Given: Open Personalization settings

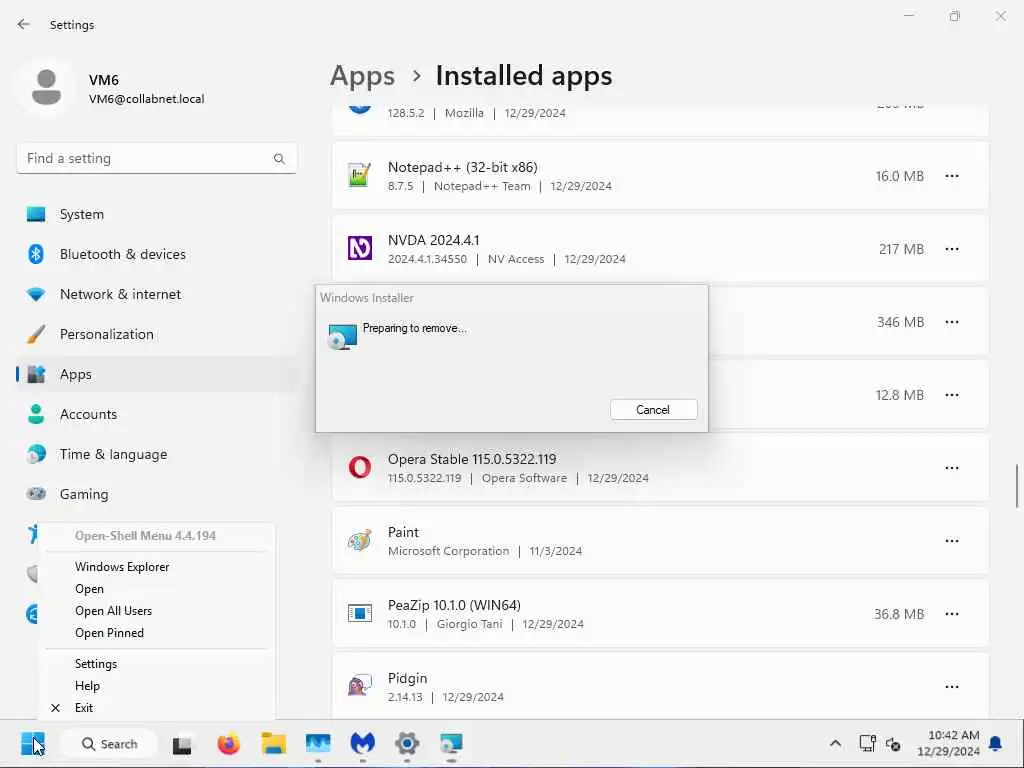Looking at the screenshot, I should click(x=157, y=334).
